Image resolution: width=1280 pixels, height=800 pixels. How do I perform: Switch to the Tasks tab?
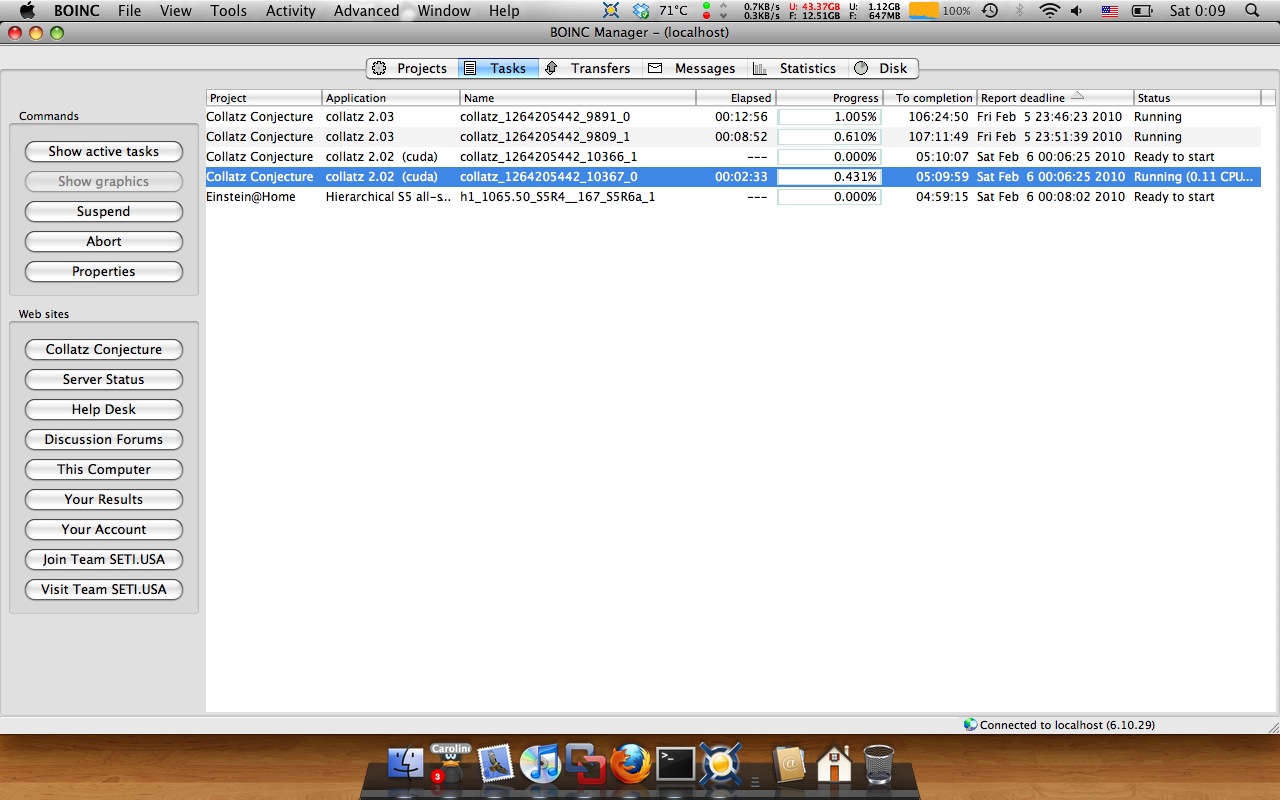tap(498, 68)
